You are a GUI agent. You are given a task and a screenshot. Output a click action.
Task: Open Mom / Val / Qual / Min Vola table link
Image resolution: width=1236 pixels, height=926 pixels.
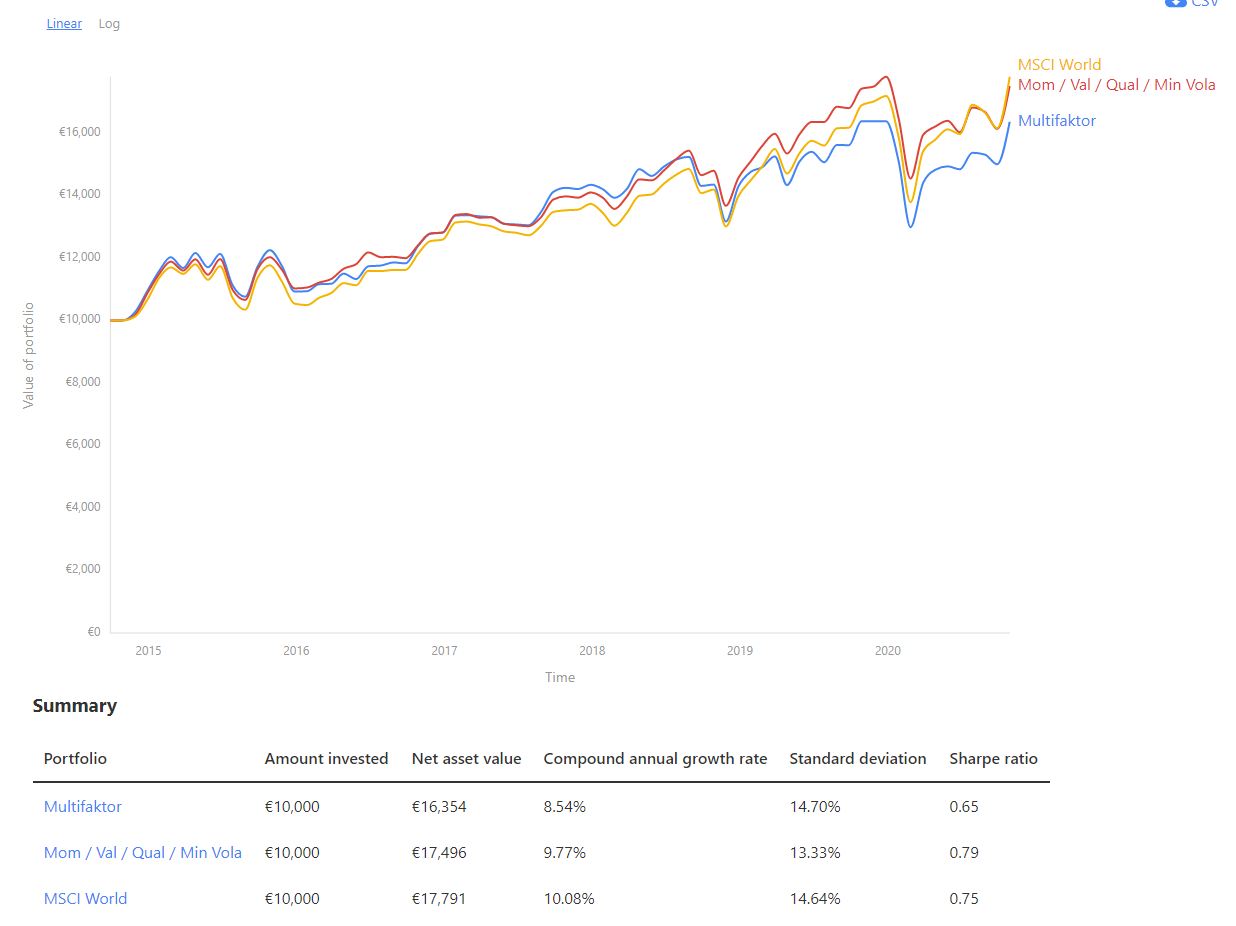click(x=143, y=853)
